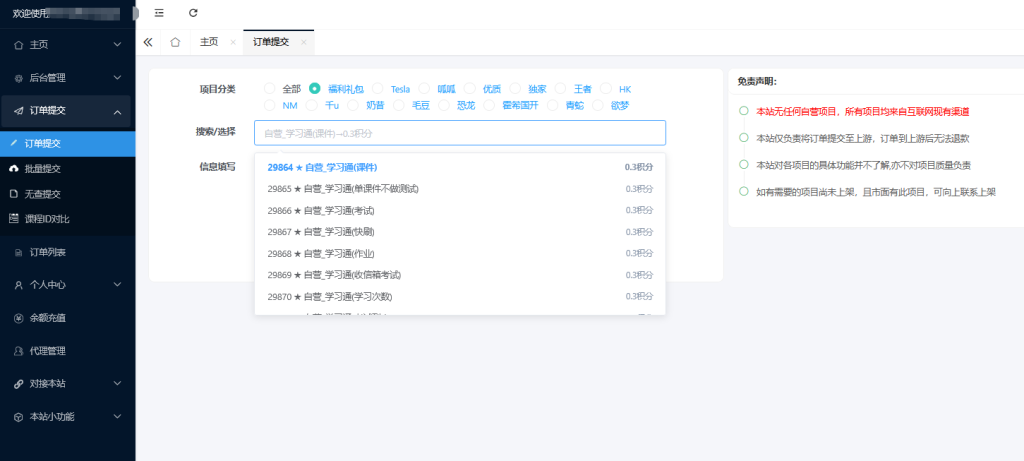Expand the 个人中心 sidebar menu chevron

coord(118,285)
